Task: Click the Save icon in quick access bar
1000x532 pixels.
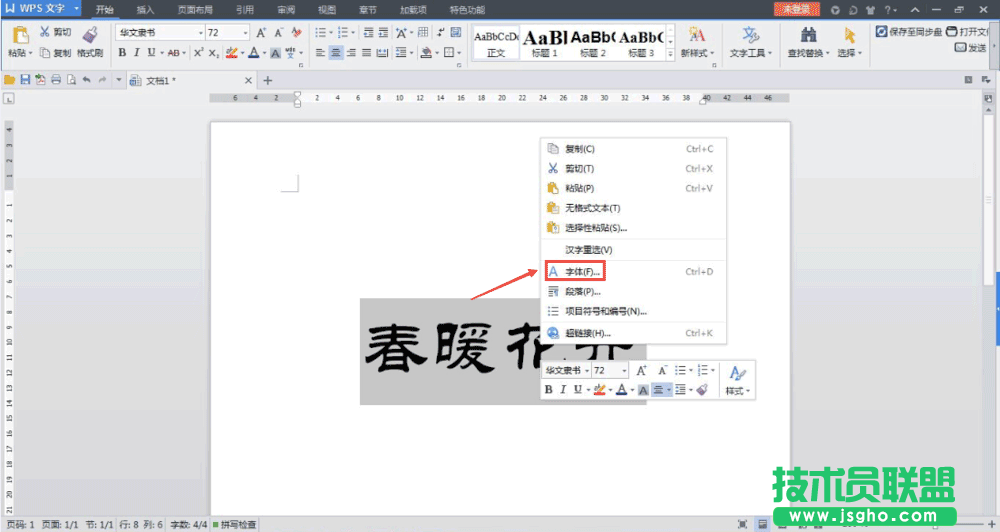Action: [x=26, y=80]
